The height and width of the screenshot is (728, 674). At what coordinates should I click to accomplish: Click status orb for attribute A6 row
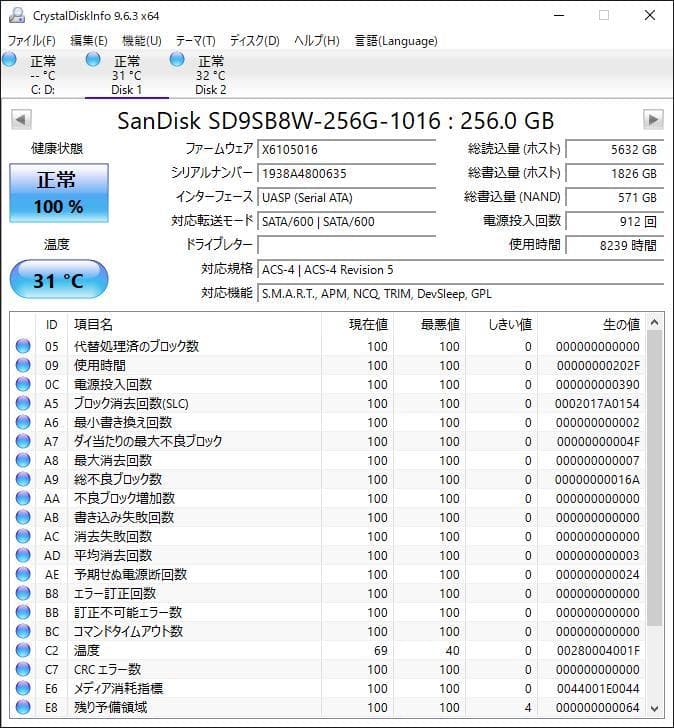coord(23,422)
